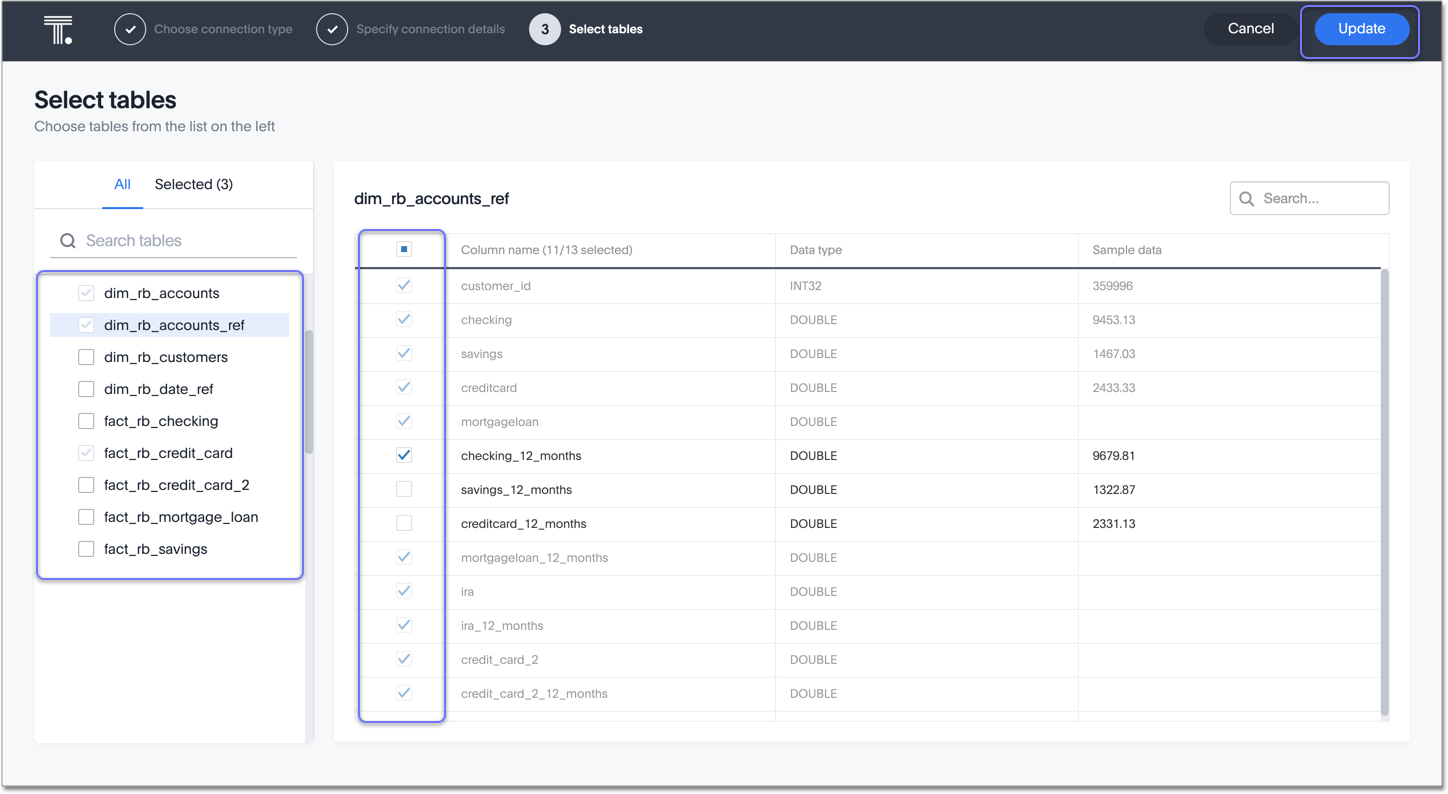This screenshot has height=794, width=1448.
Task: Click the magnifier icon in Search tables box
Action: click(67, 240)
